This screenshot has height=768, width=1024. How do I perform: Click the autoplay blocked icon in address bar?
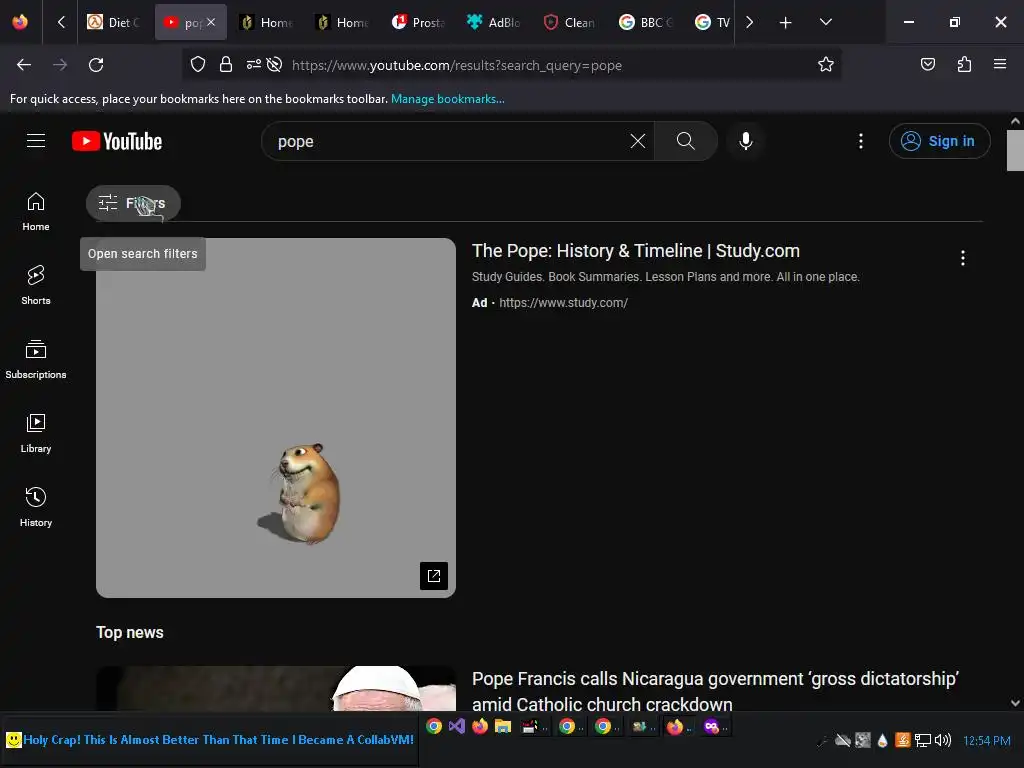(x=274, y=65)
